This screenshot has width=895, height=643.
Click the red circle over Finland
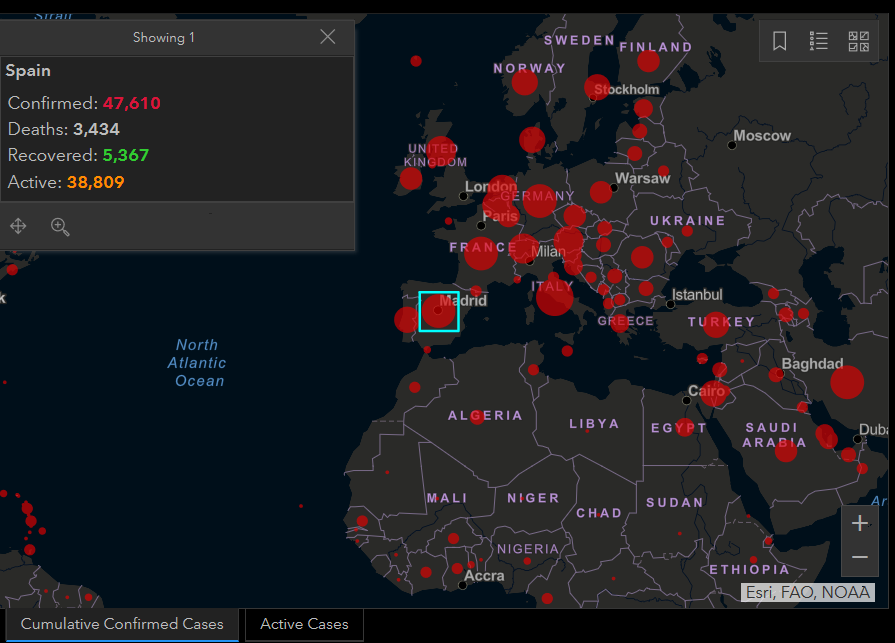coord(648,60)
